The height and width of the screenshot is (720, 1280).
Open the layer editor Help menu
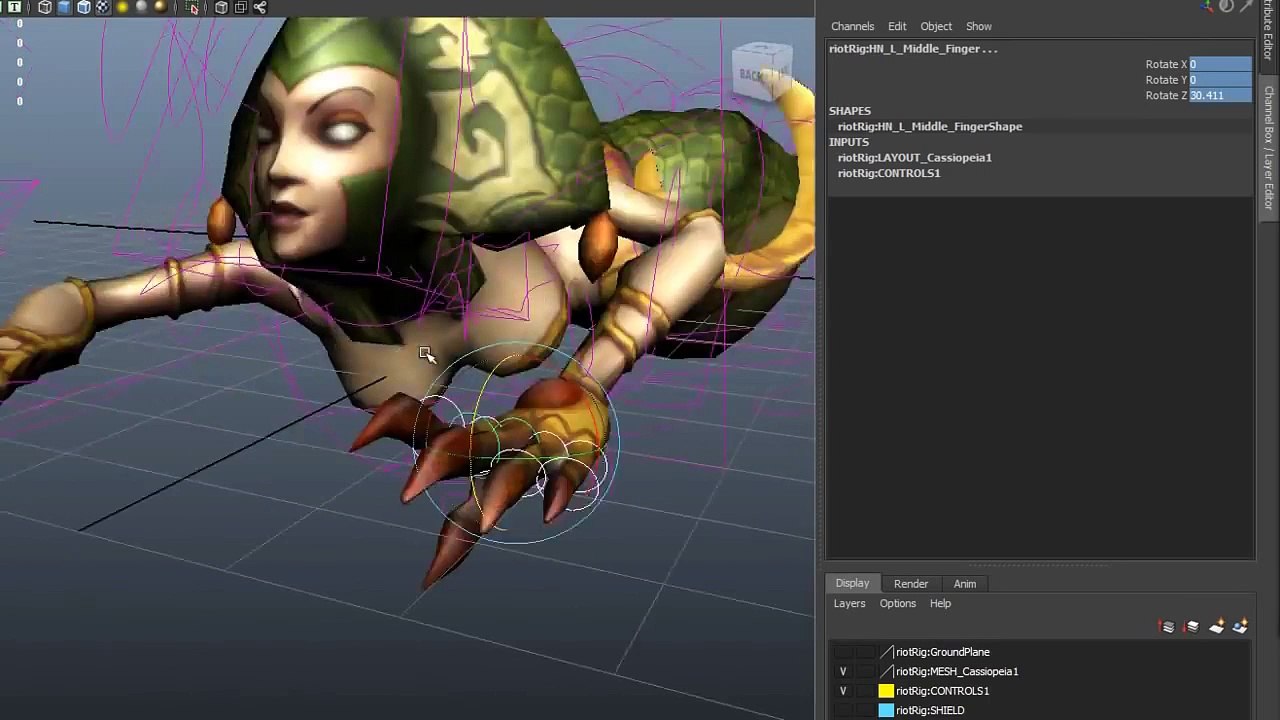940,603
